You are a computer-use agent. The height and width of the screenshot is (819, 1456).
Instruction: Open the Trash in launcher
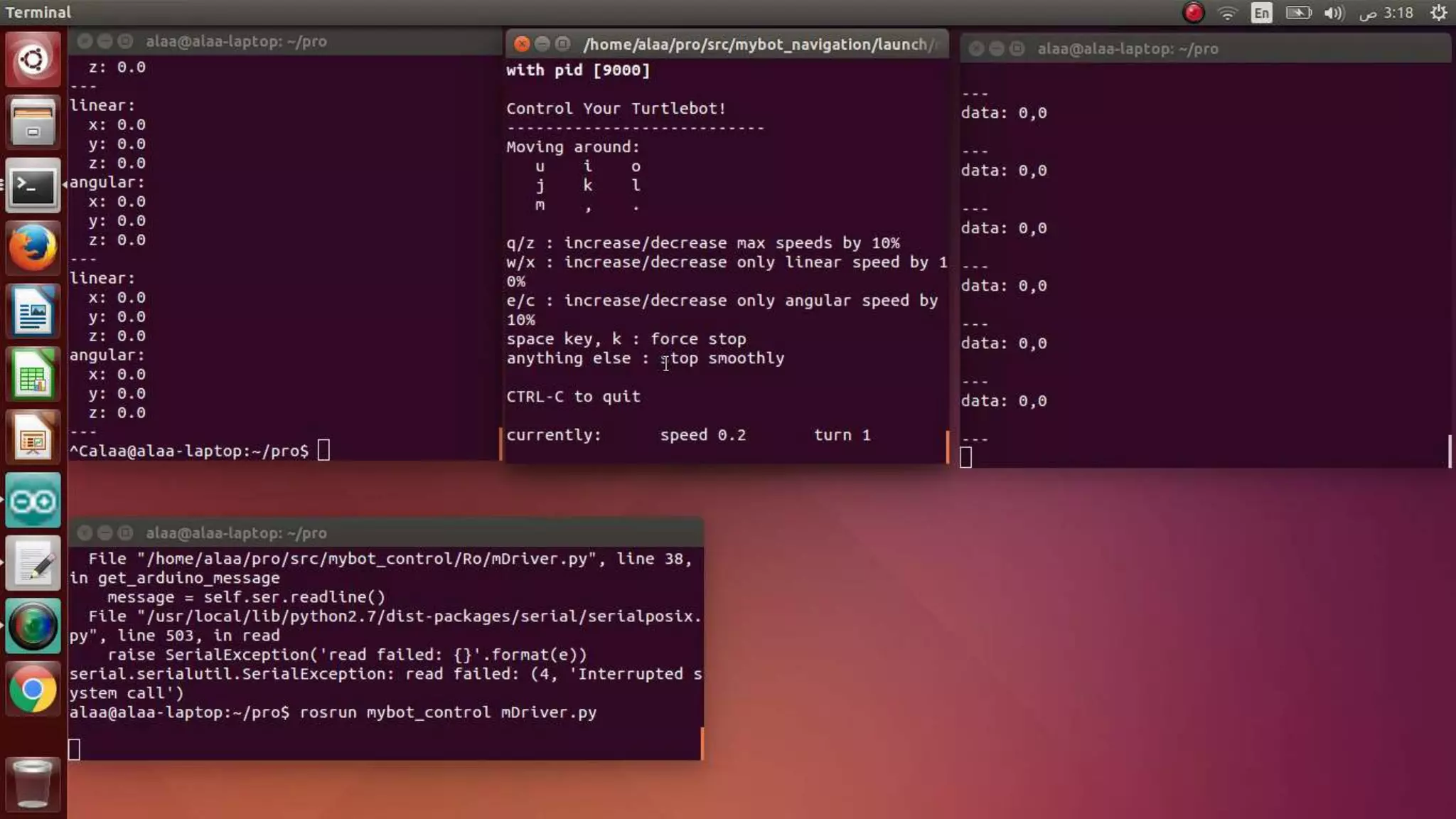pos(33,783)
